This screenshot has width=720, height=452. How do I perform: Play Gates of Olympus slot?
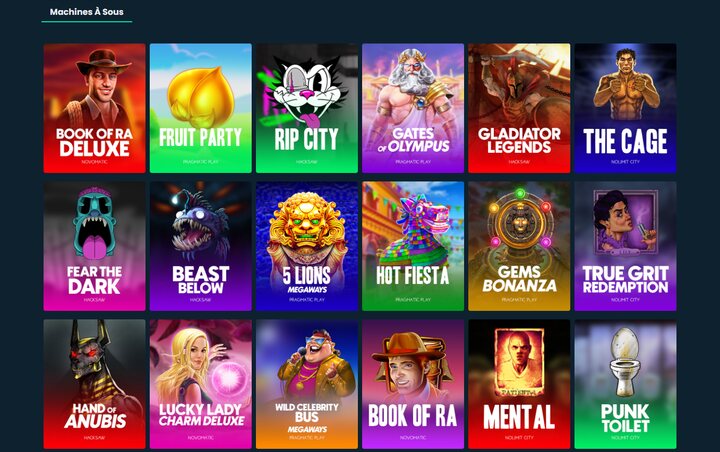(413, 108)
